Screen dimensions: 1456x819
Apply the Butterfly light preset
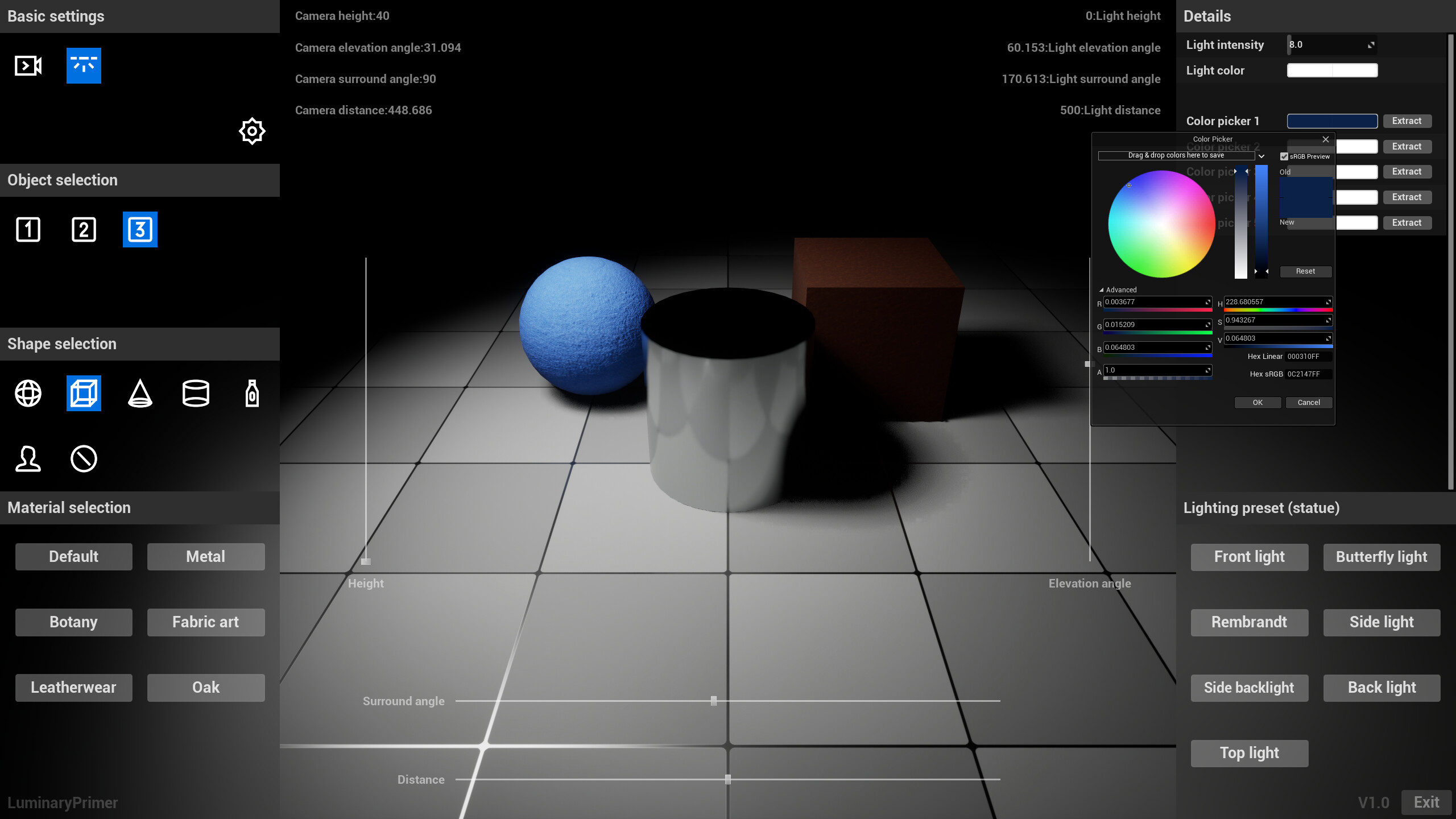(x=1381, y=557)
